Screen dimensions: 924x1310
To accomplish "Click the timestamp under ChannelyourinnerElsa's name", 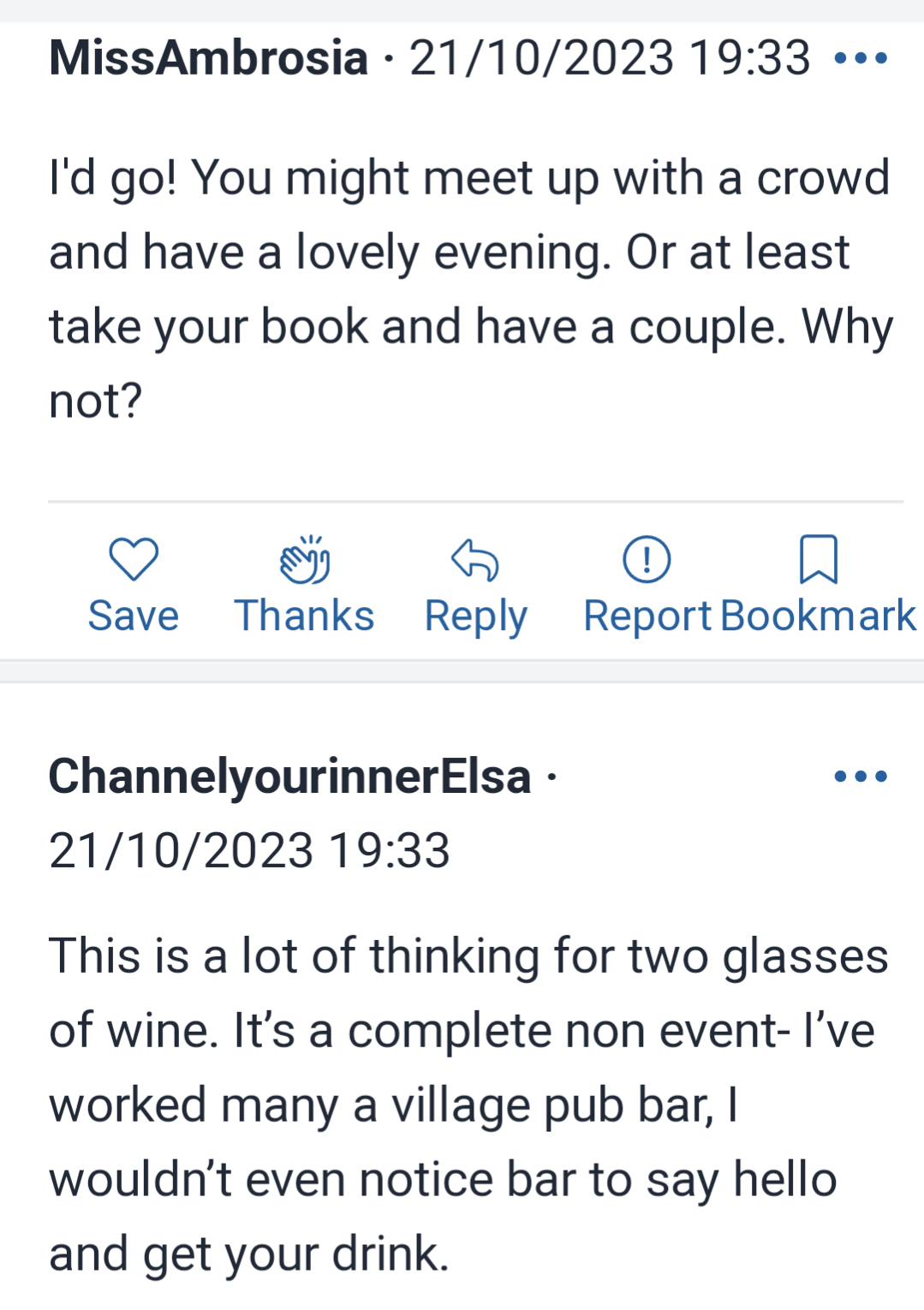I will pyautogui.click(x=249, y=850).
